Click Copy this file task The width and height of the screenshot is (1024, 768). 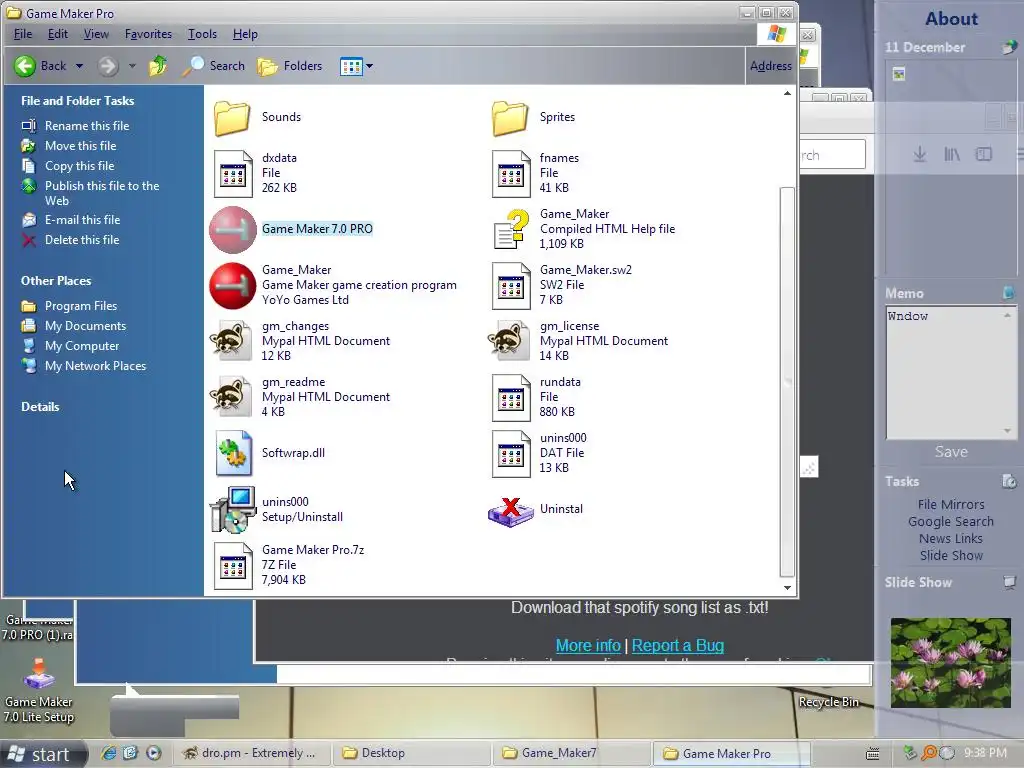pyautogui.click(x=79, y=166)
